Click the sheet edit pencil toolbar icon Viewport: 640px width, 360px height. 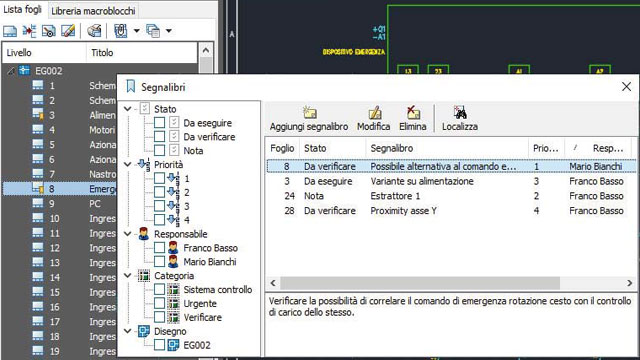68,31
